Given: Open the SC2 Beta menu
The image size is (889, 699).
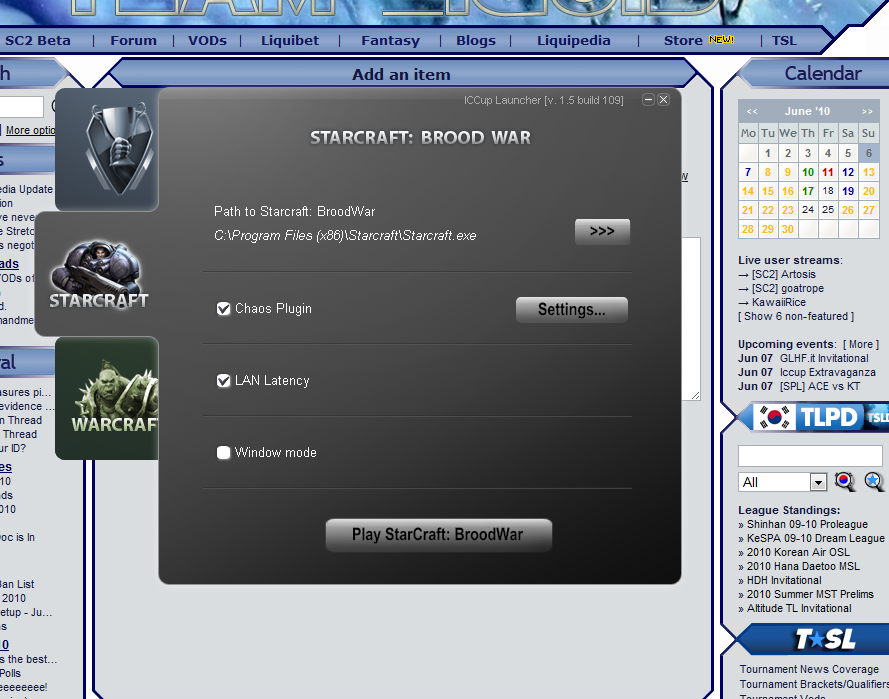Looking at the screenshot, I should [37, 41].
